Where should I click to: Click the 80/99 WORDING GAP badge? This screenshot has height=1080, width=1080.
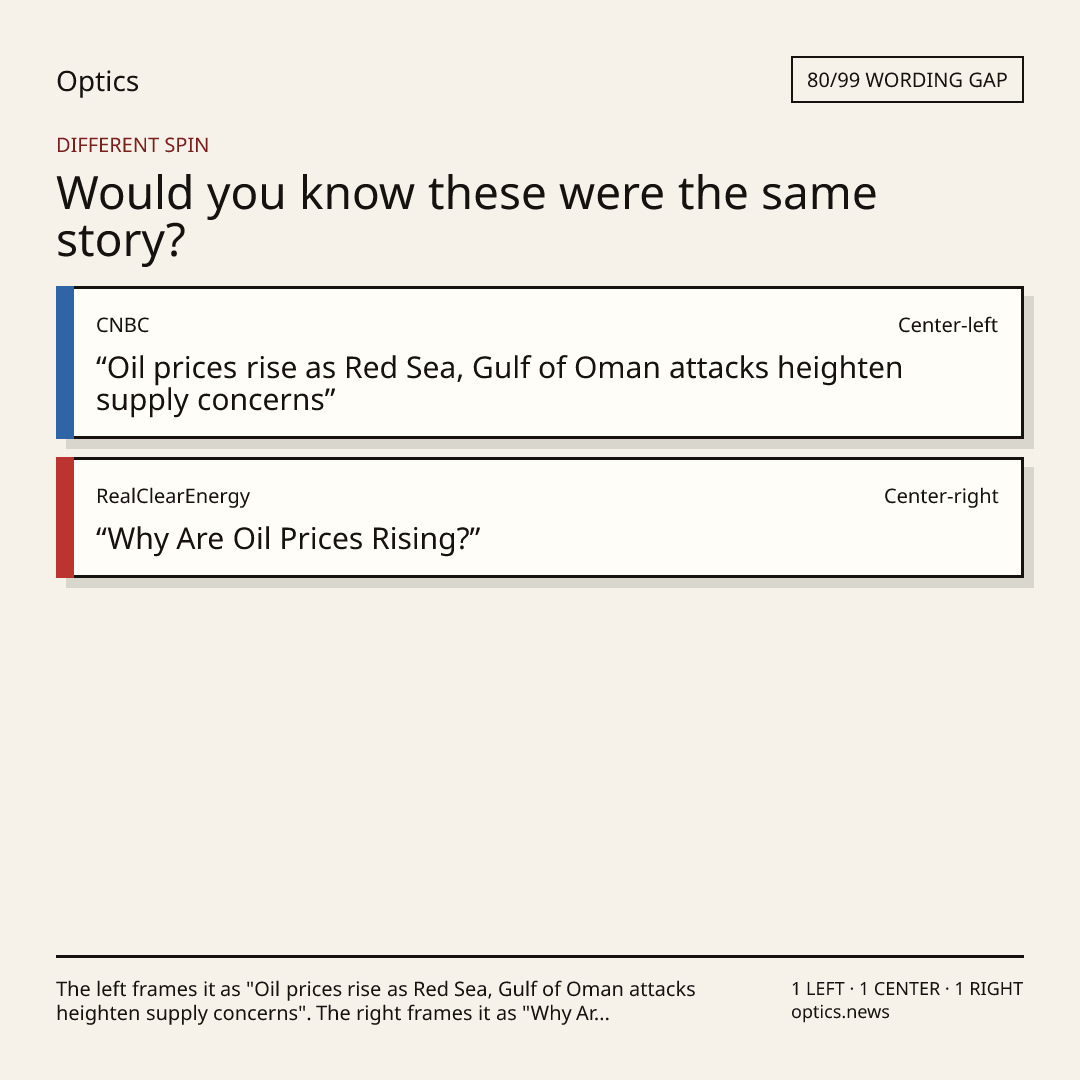[x=906, y=80]
